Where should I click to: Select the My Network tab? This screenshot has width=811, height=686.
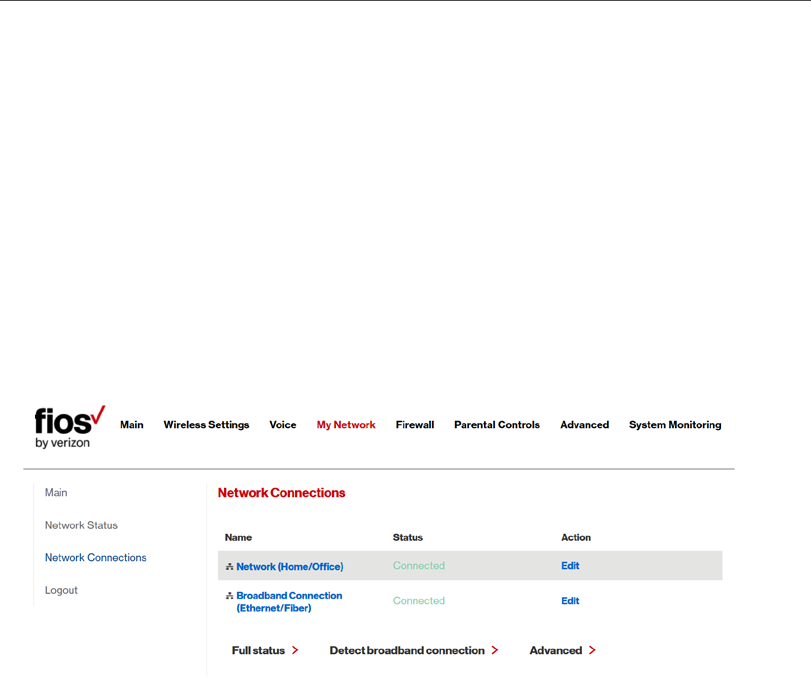click(x=346, y=425)
